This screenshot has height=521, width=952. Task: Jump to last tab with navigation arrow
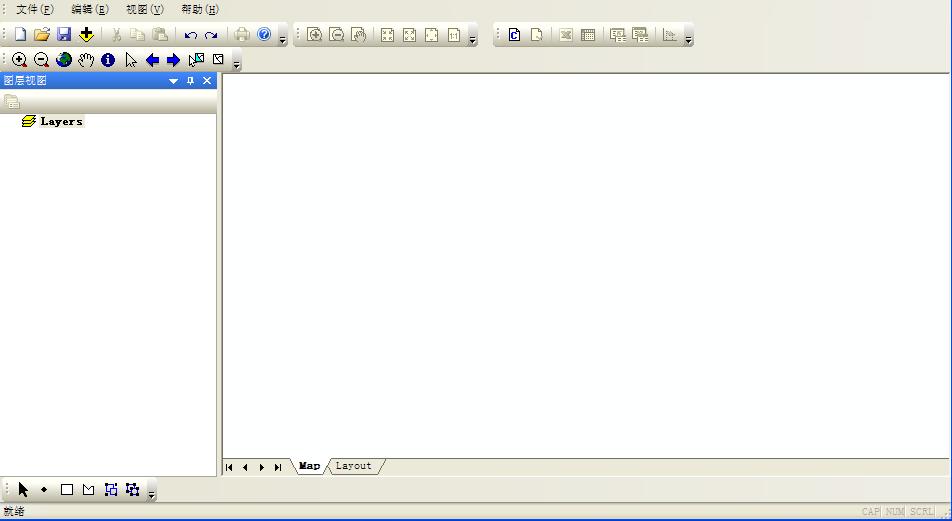tap(278, 467)
